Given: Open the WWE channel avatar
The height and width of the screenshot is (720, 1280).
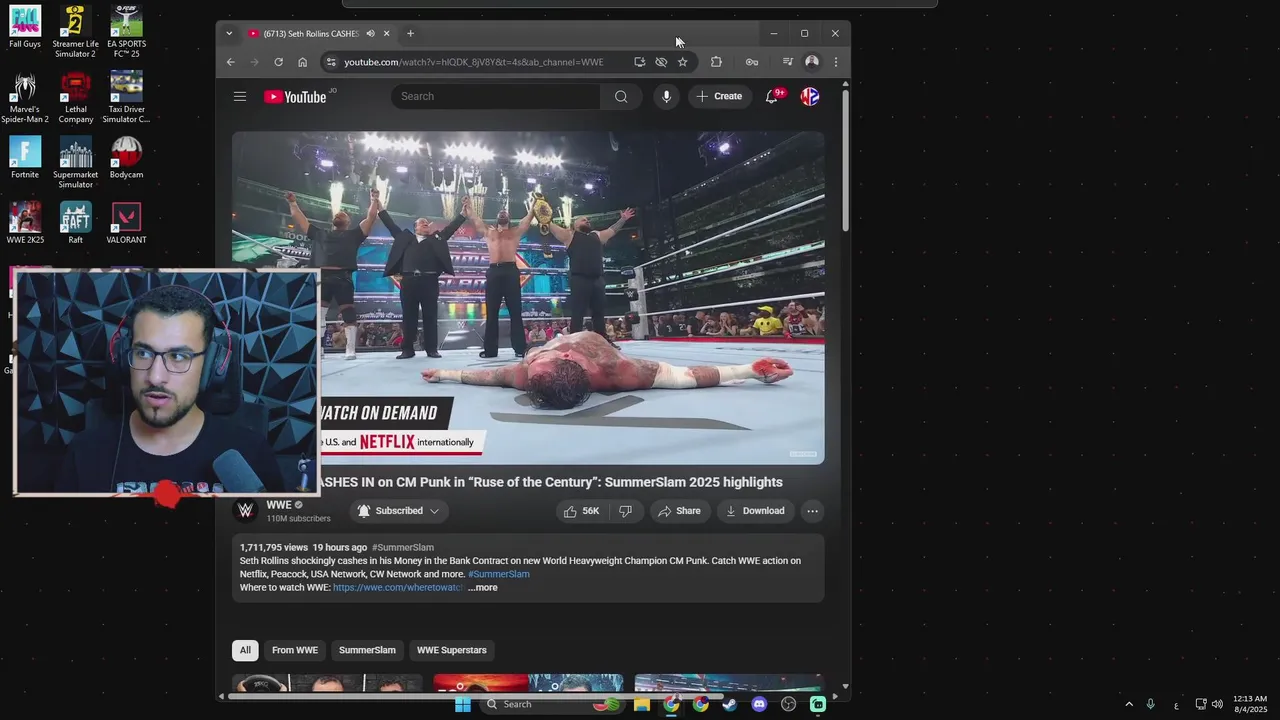Looking at the screenshot, I should tap(245, 511).
